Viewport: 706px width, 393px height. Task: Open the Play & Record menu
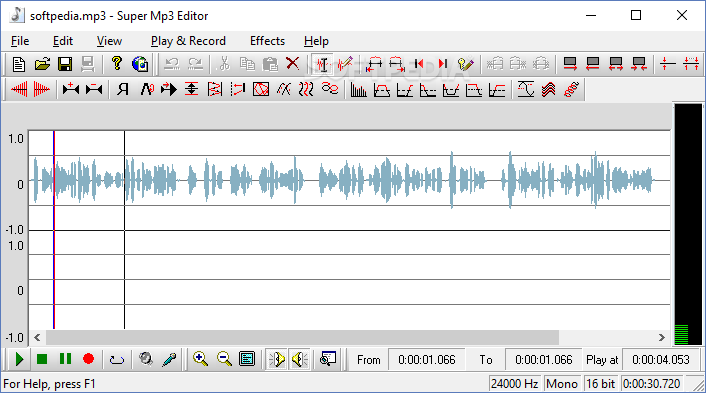pos(188,41)
